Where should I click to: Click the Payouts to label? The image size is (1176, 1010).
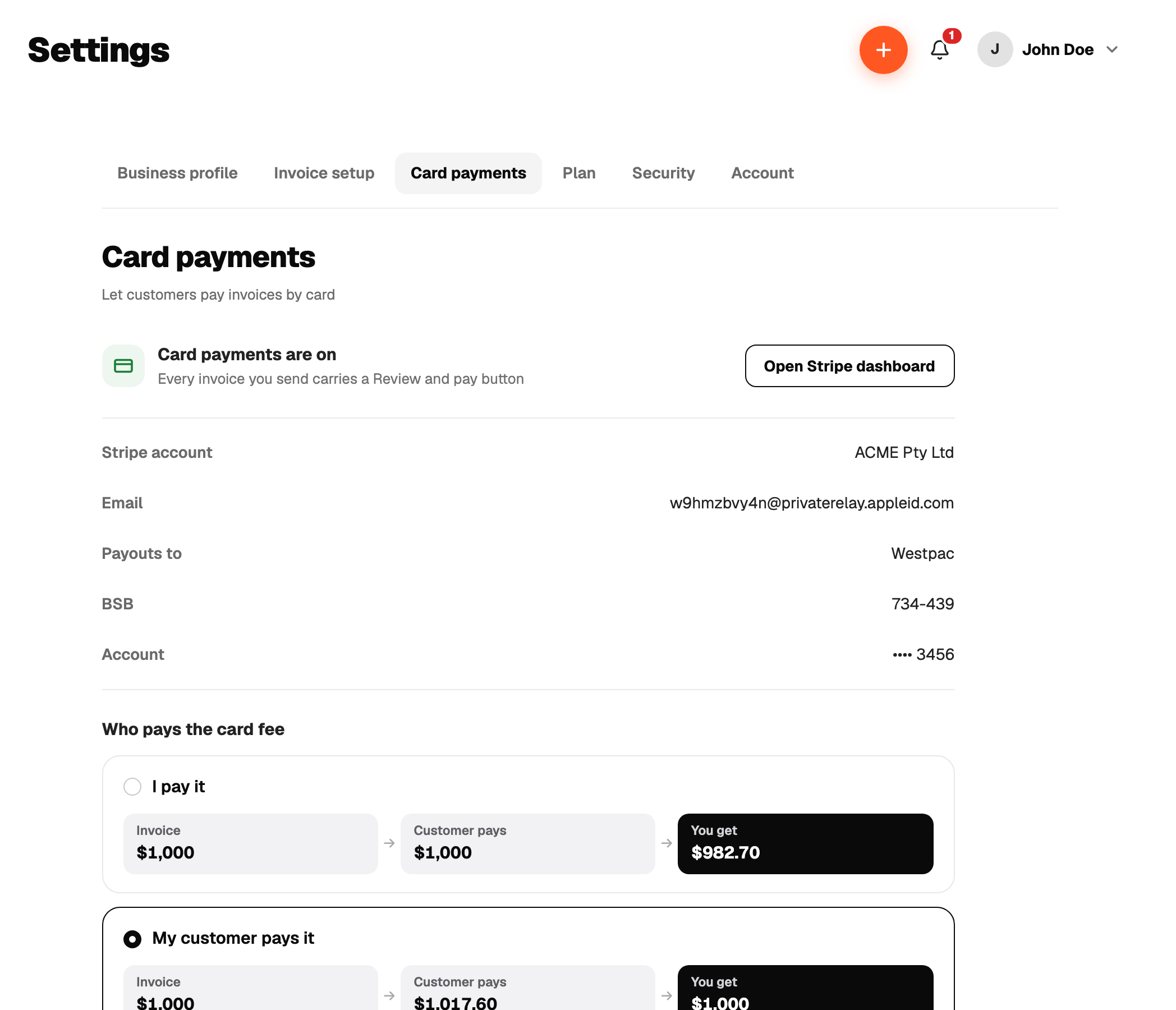coord(142,554)
